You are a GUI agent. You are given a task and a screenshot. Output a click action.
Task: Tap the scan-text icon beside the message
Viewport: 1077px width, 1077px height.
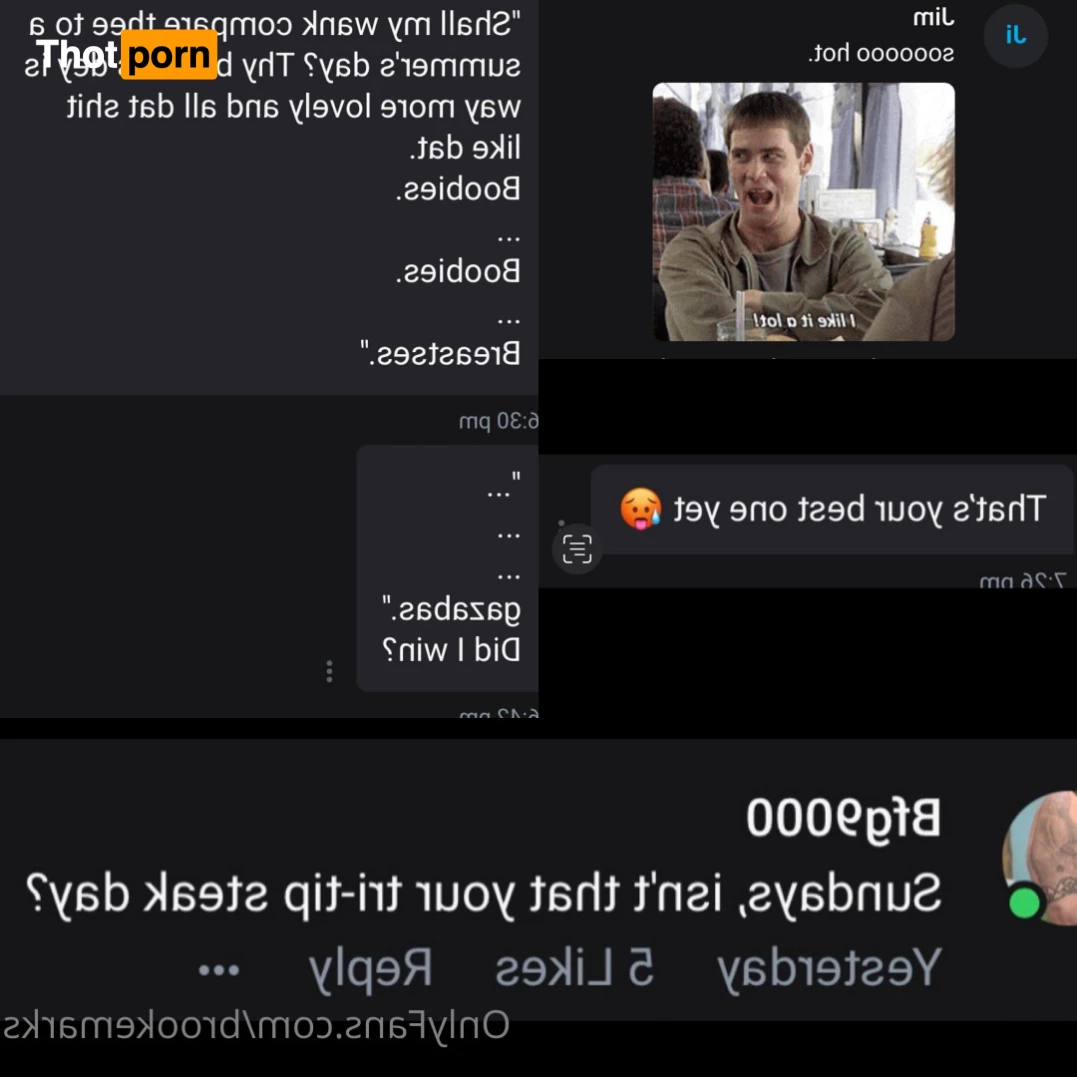pyautogui.click(x=577, y=549)
